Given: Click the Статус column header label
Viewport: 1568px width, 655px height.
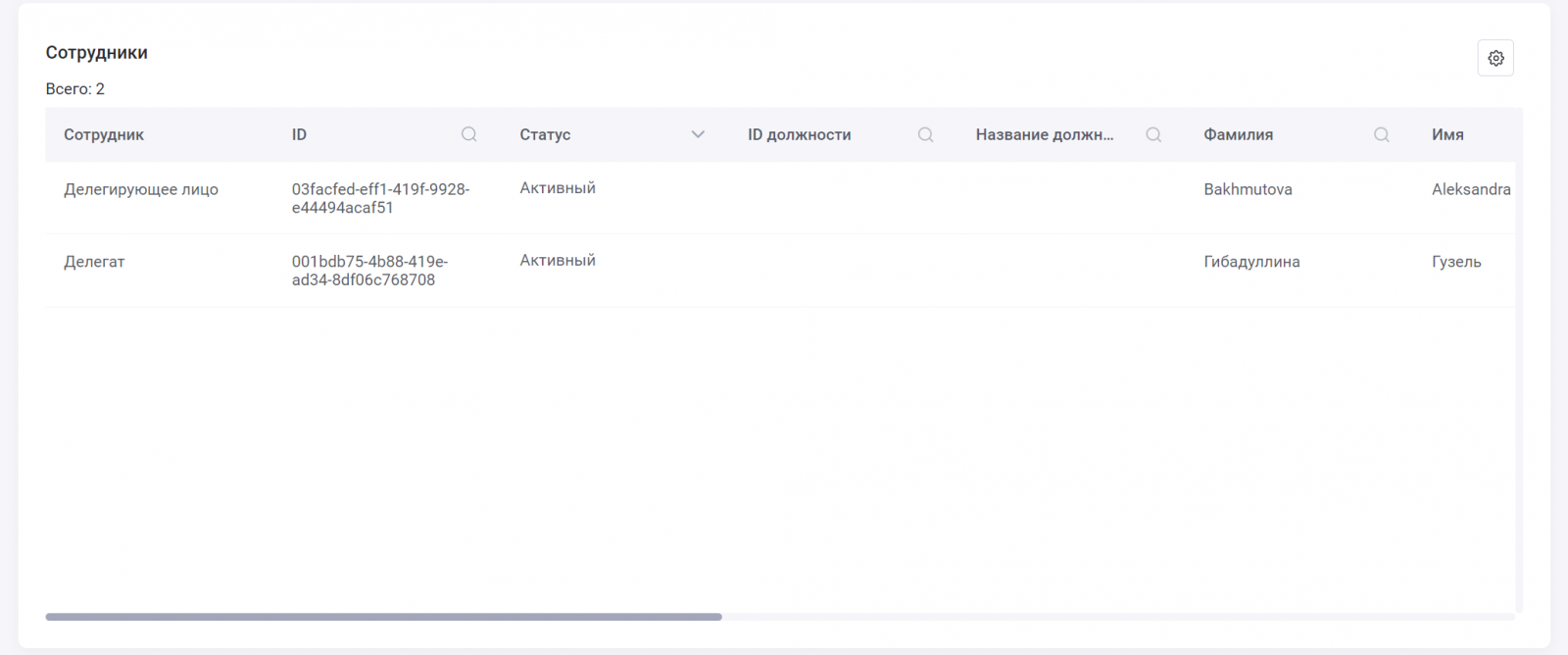Looking at the screenshot, I should [x=545, y=134].
